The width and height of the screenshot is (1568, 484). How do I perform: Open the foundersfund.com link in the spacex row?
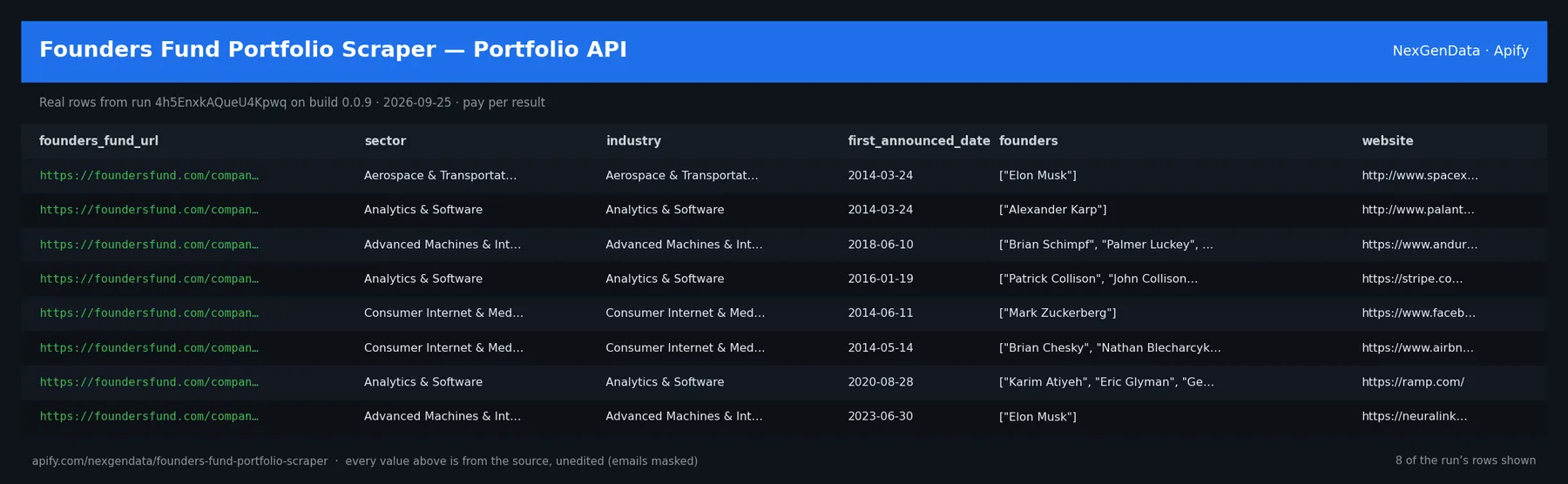point(149,176)
